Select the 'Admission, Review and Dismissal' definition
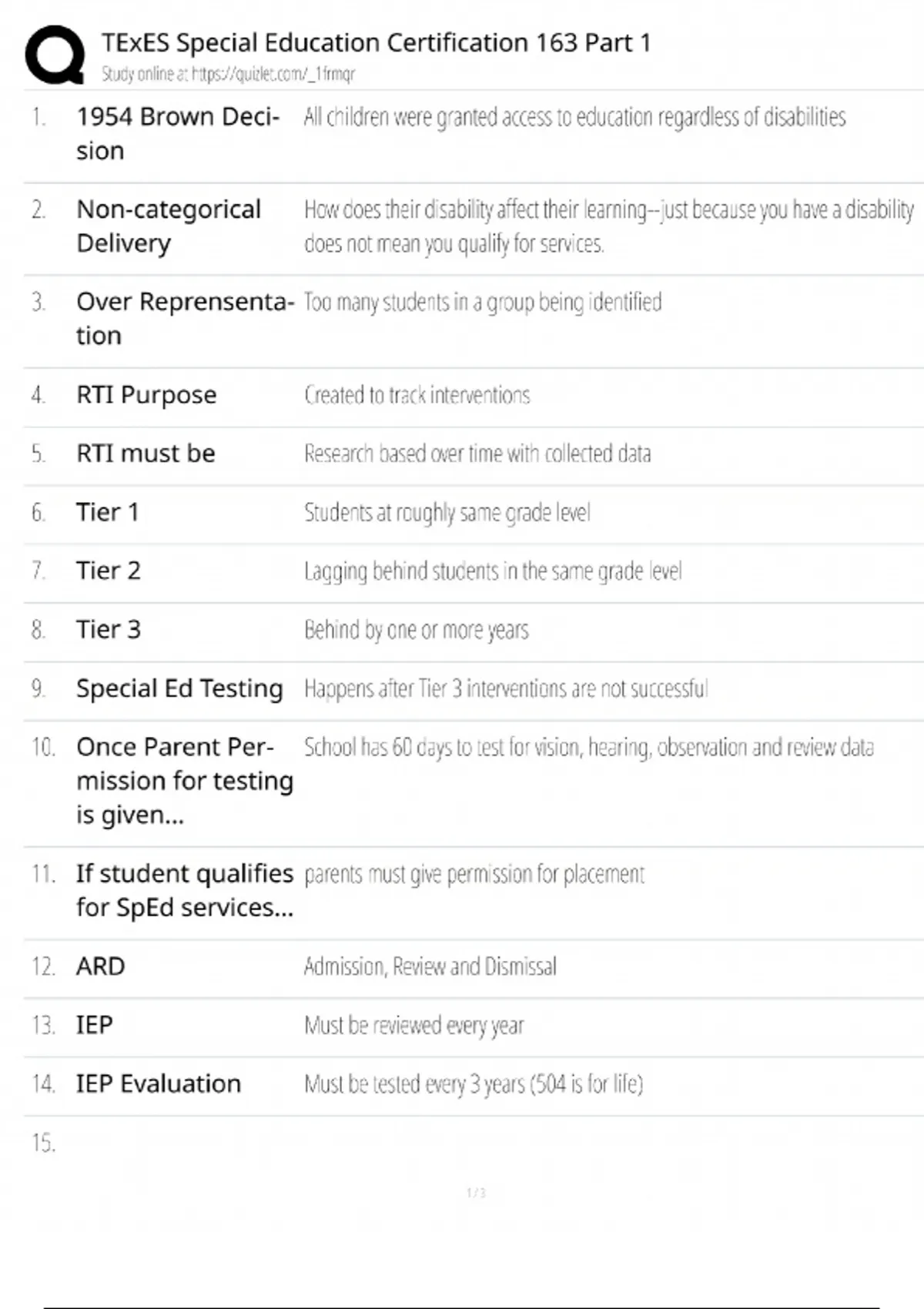This screenshot has height=1309, width=924. pos(430,966)
